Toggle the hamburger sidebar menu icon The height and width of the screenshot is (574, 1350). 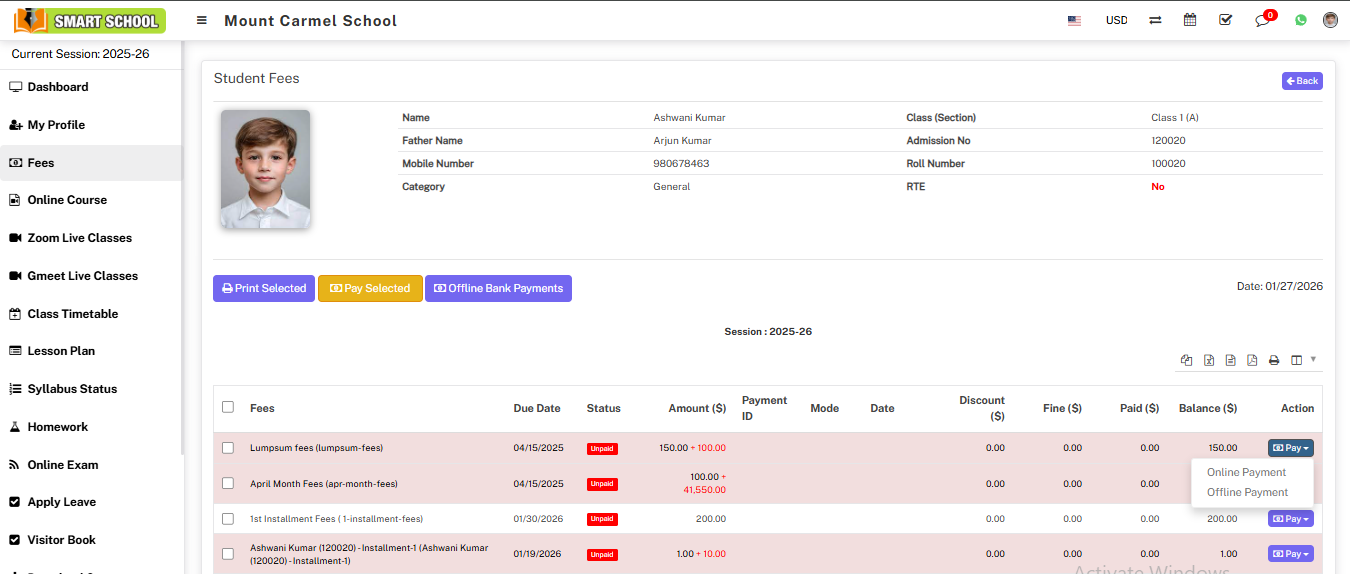[x=202, y=20]
